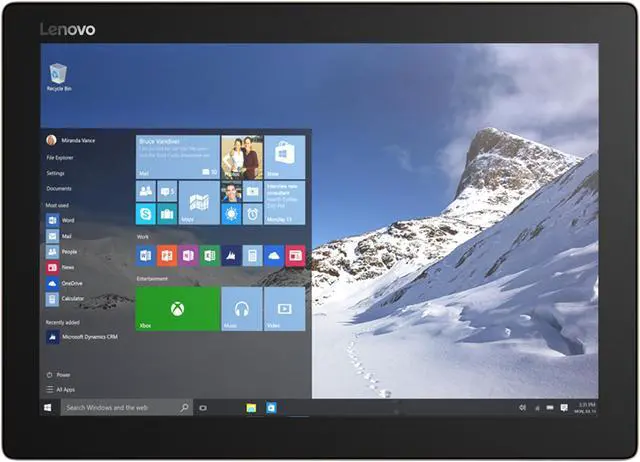This screenshot has height=462, width=640.
Task: Open the Xbox tile
Action: point(177,308)
